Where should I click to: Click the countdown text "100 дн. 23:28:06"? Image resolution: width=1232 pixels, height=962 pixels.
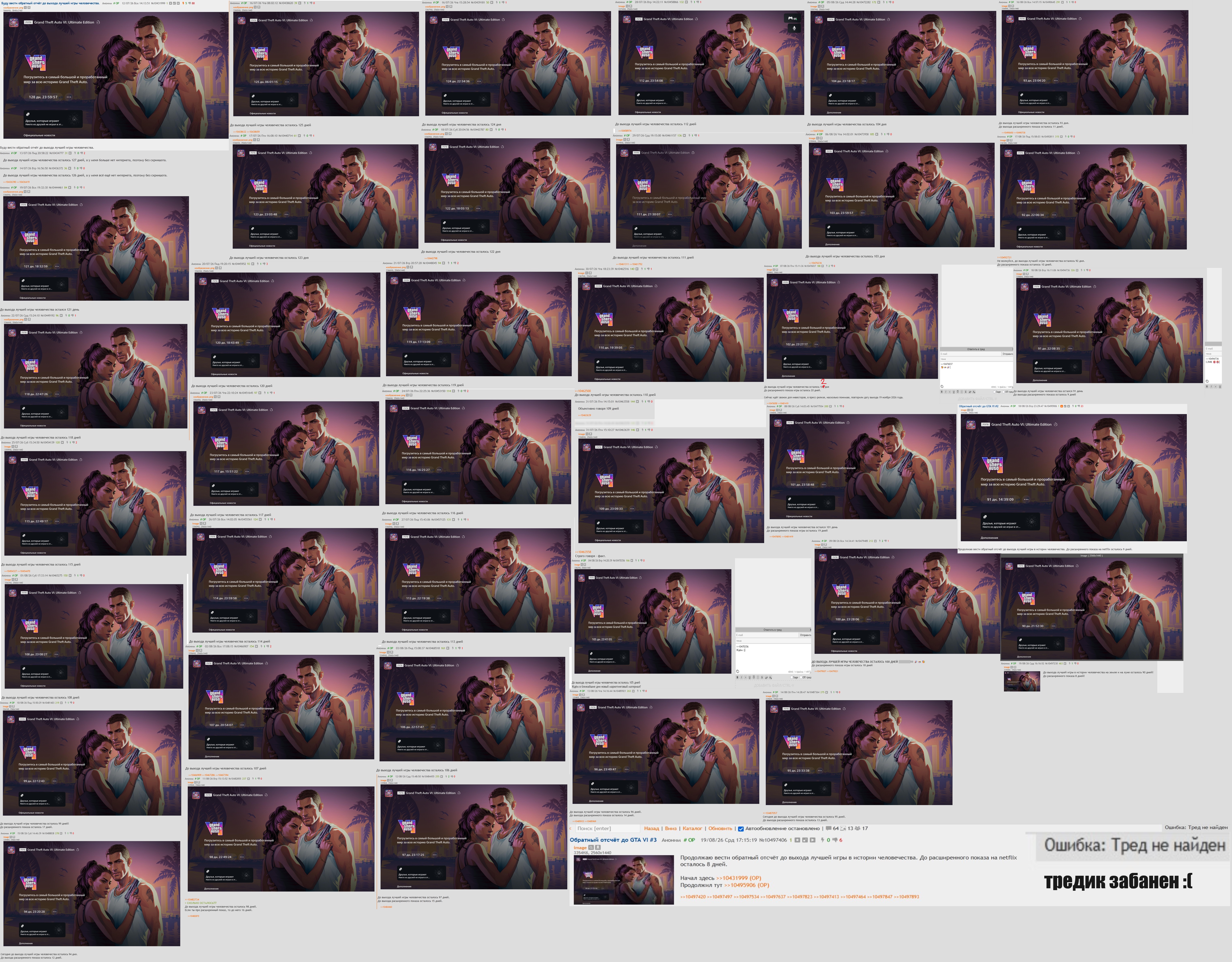[847, 619]
